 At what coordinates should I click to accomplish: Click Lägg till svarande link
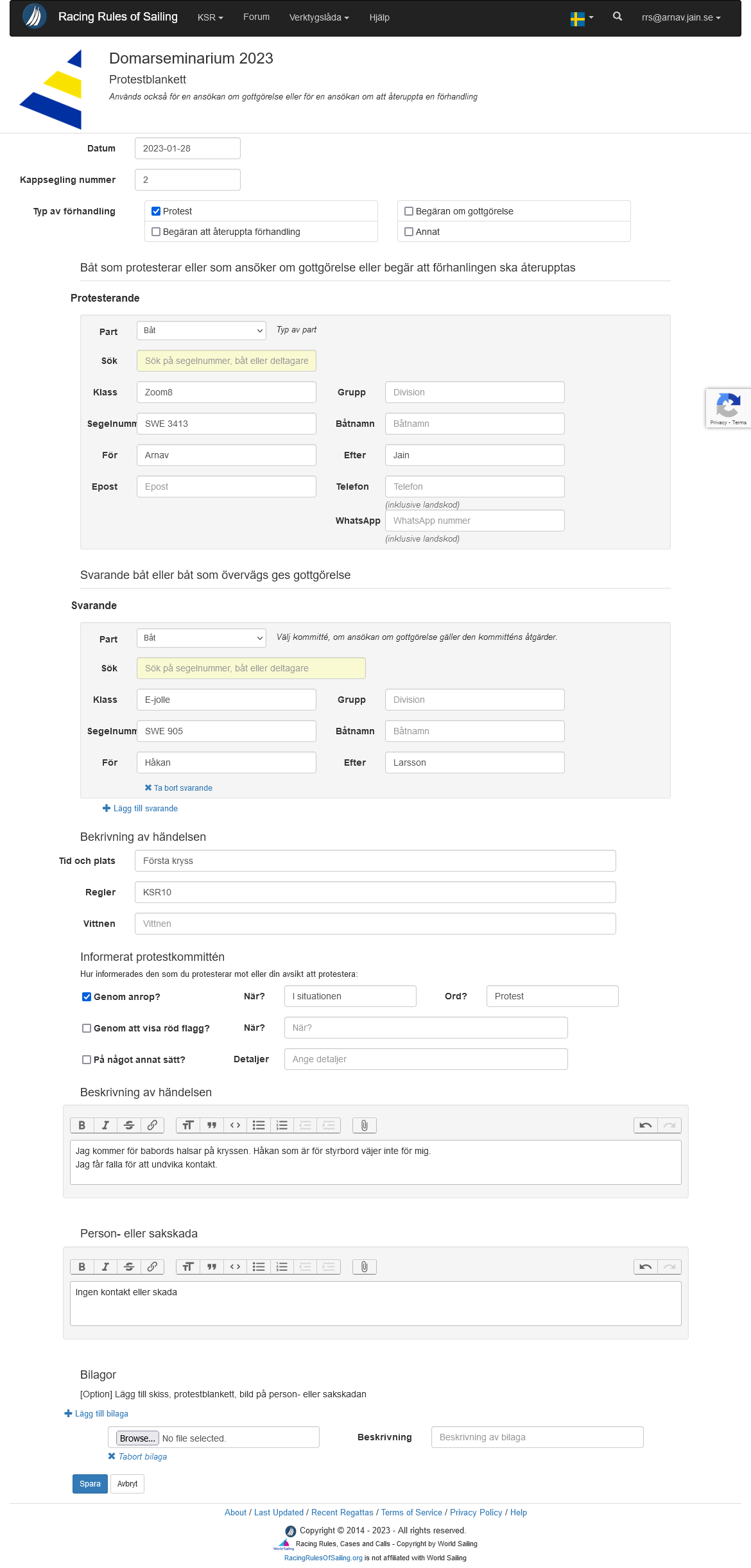point(145,809)
